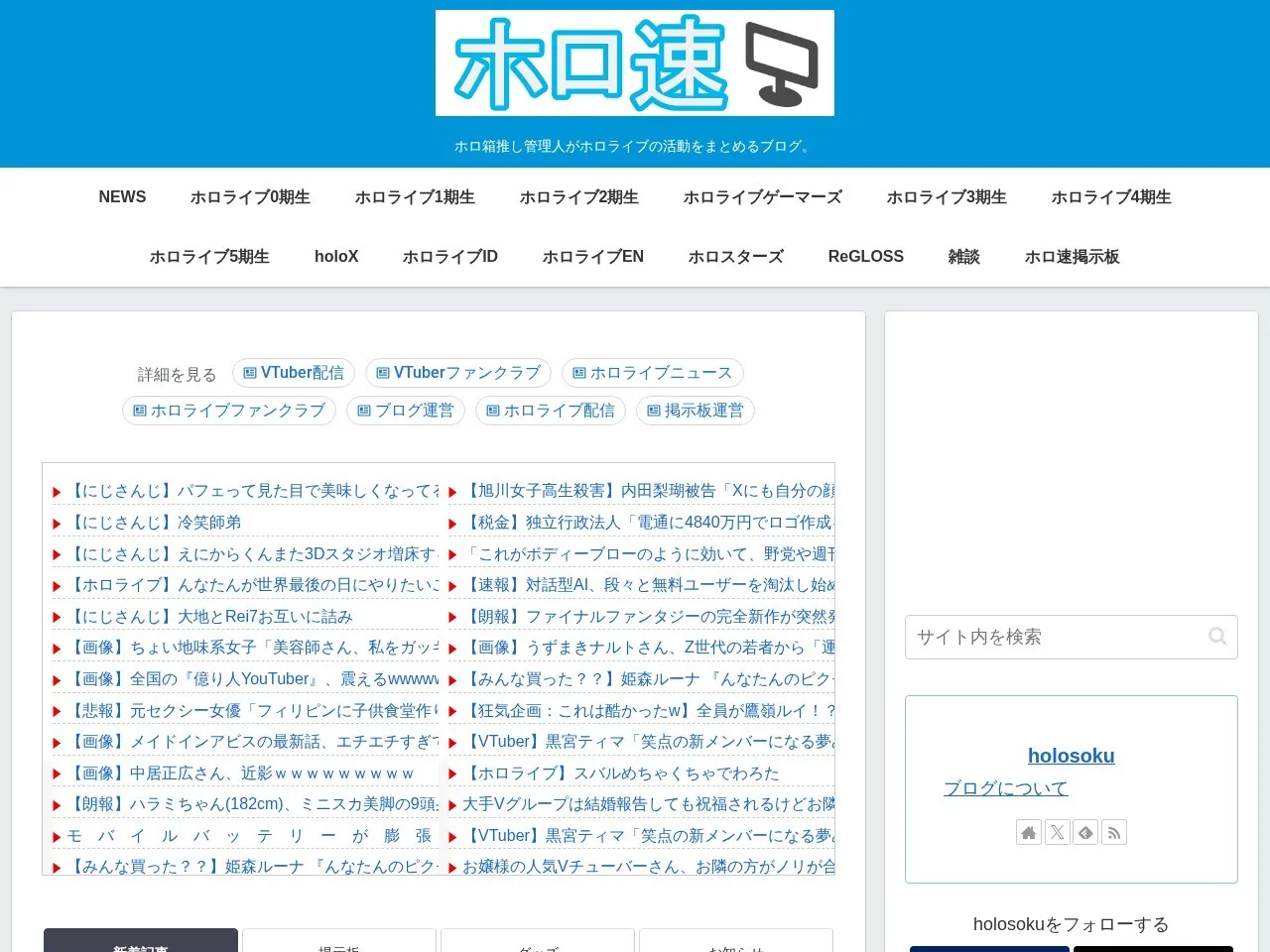Open 【にじさんじ】パフェって見た目で headline
The height and width of the screenshot is (952, 1270).
coord(253,491)
